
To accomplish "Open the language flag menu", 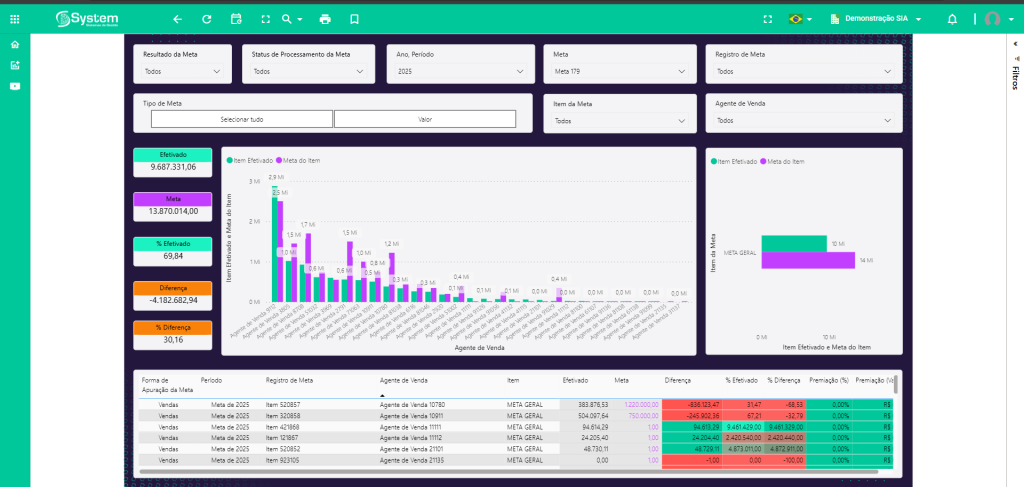I will pyautogui.click(x=800, y=19).
